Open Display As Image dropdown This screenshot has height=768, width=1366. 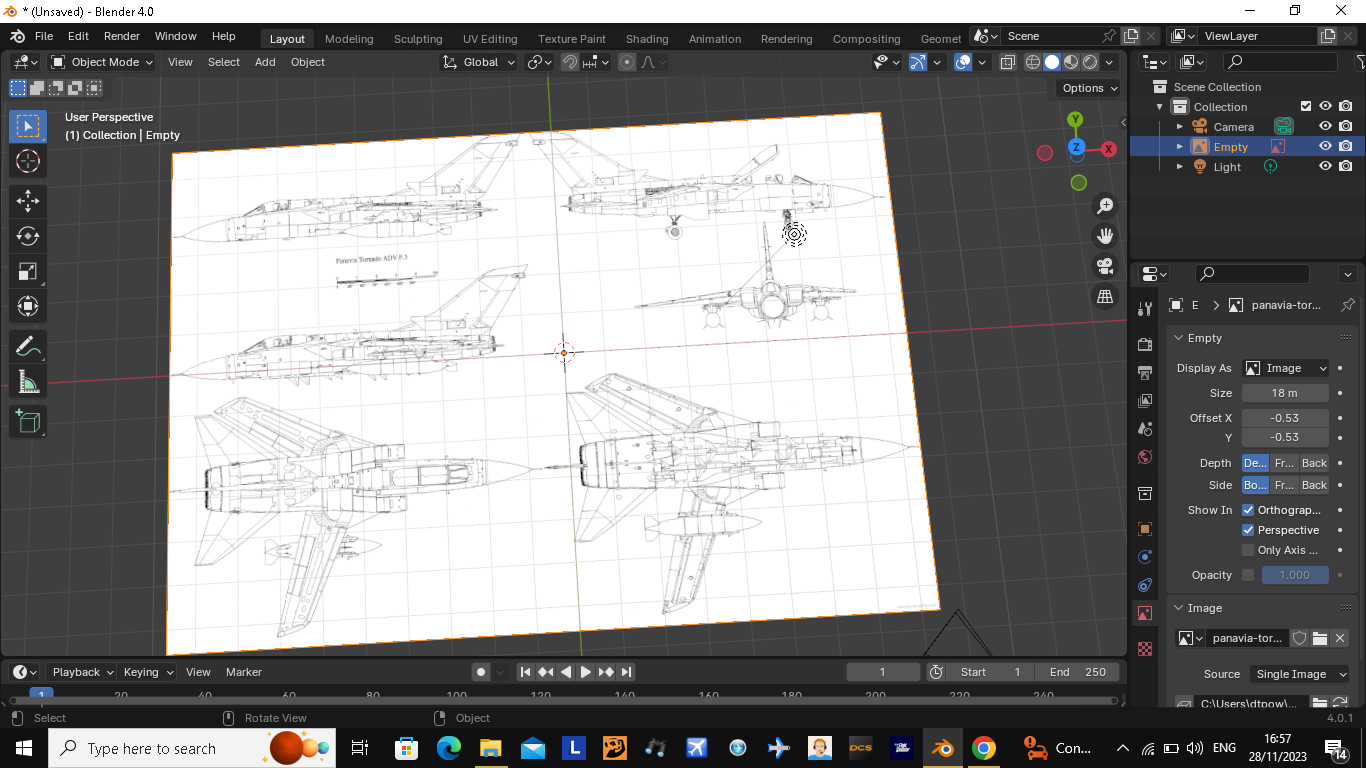coord(1286,368)
